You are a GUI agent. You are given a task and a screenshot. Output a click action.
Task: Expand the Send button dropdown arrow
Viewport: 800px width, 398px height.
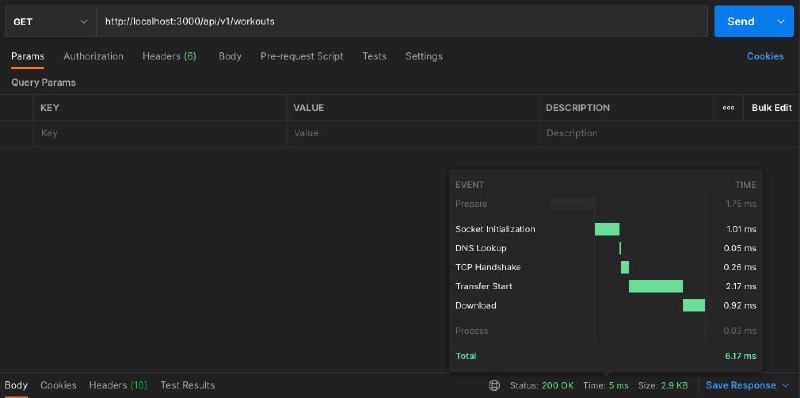tap(780, 21)
